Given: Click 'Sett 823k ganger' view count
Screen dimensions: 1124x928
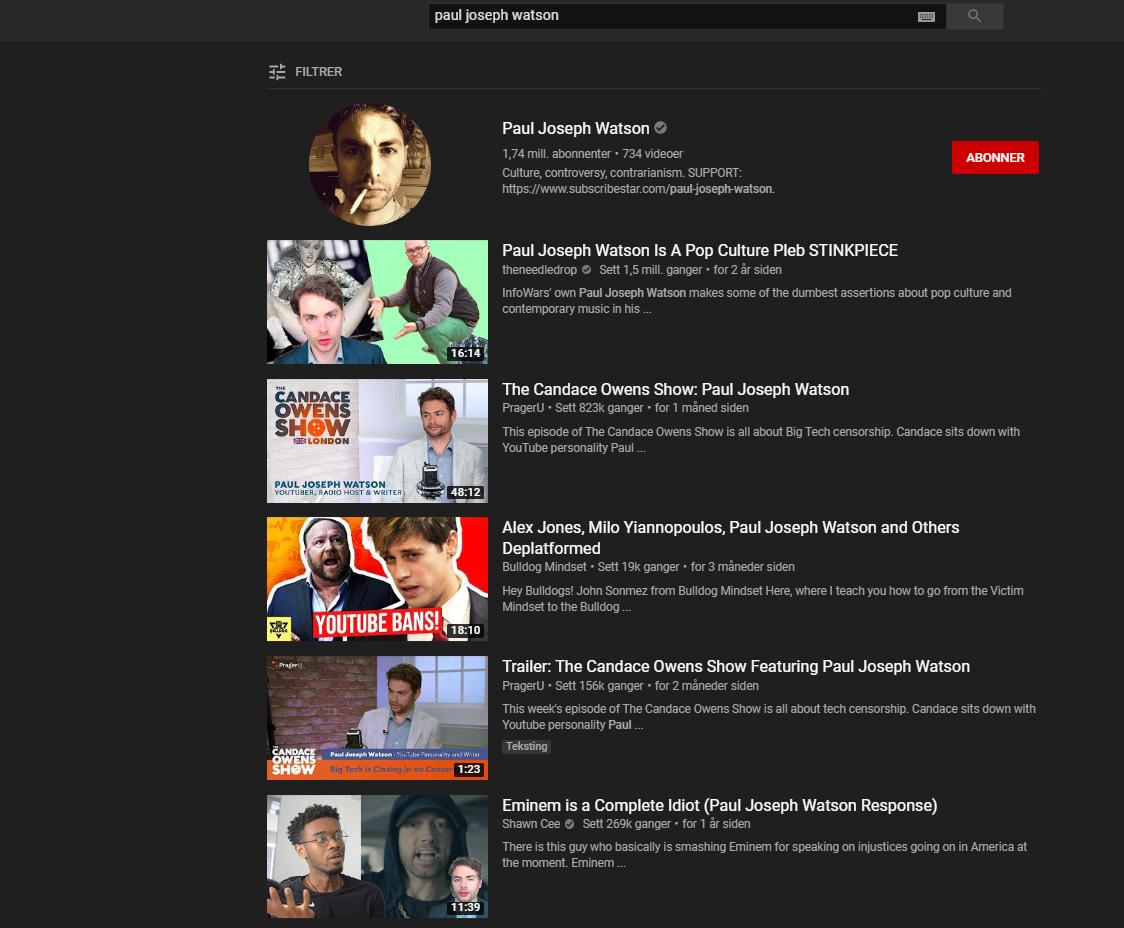Looking at the screenshot, I should [599, 408].
